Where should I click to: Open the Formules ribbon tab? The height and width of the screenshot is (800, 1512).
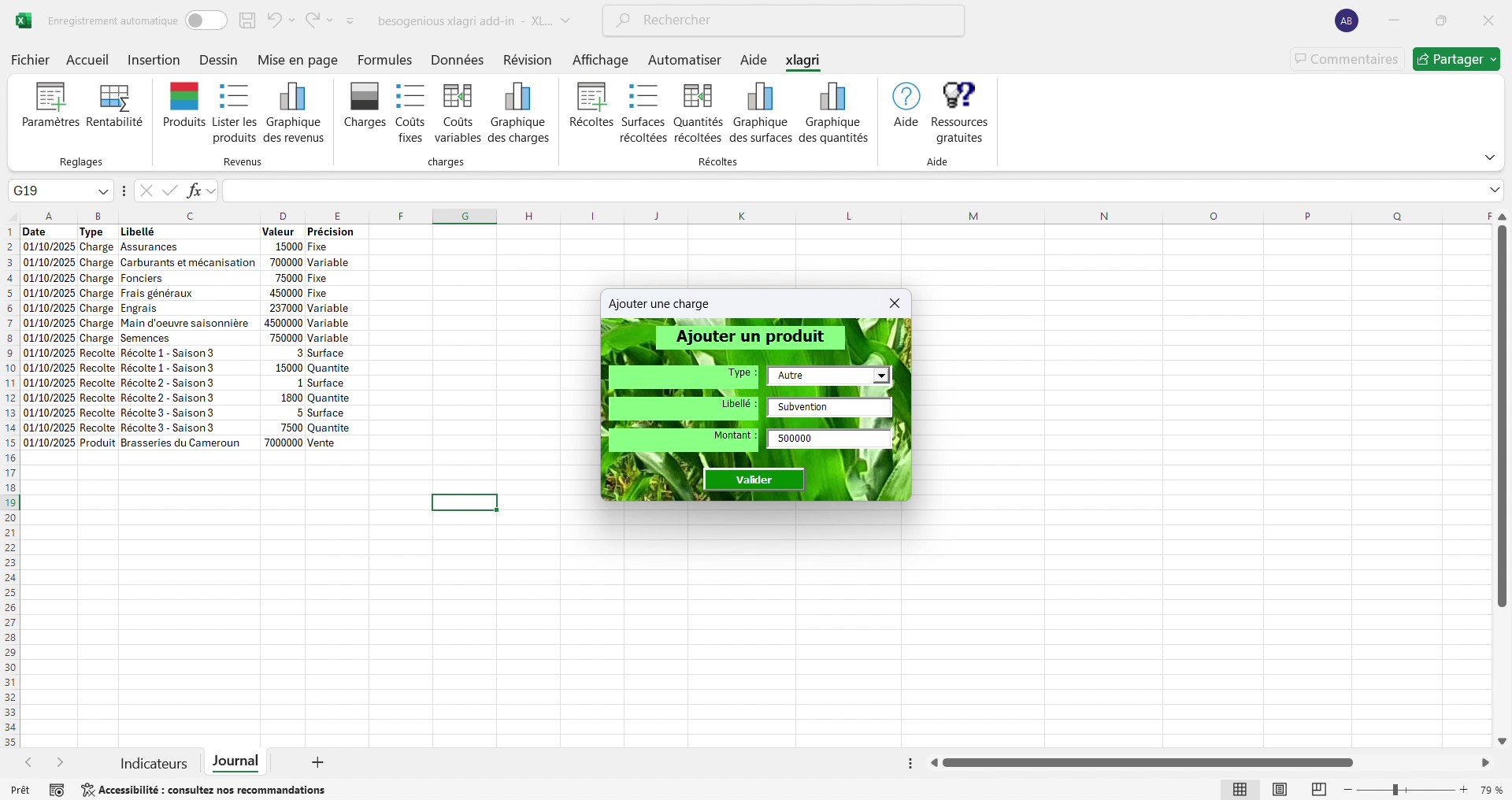pos(384,60)
